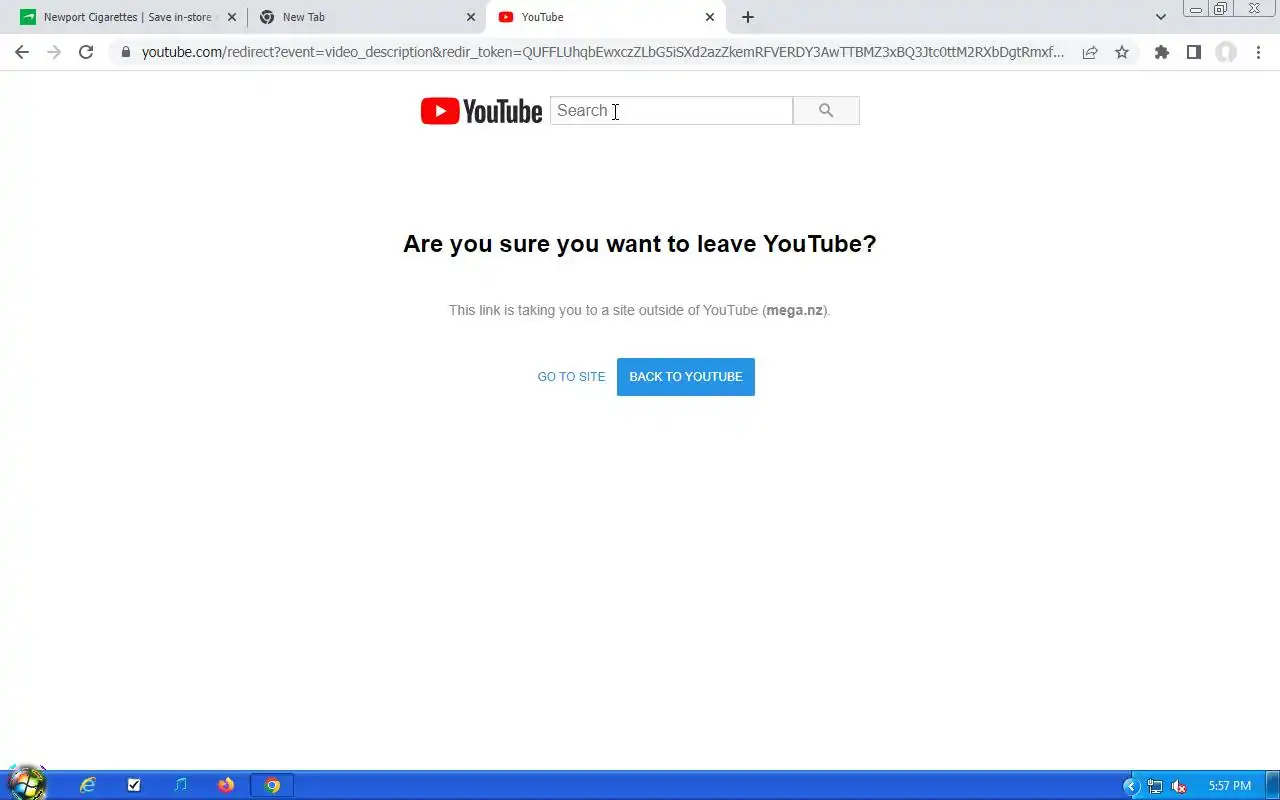Image resolution: width=1280 pixels, height=800 pixels.
Task: Toggle the browser side panel icon
Action: pyautogui.click(x=1193, y=52)
